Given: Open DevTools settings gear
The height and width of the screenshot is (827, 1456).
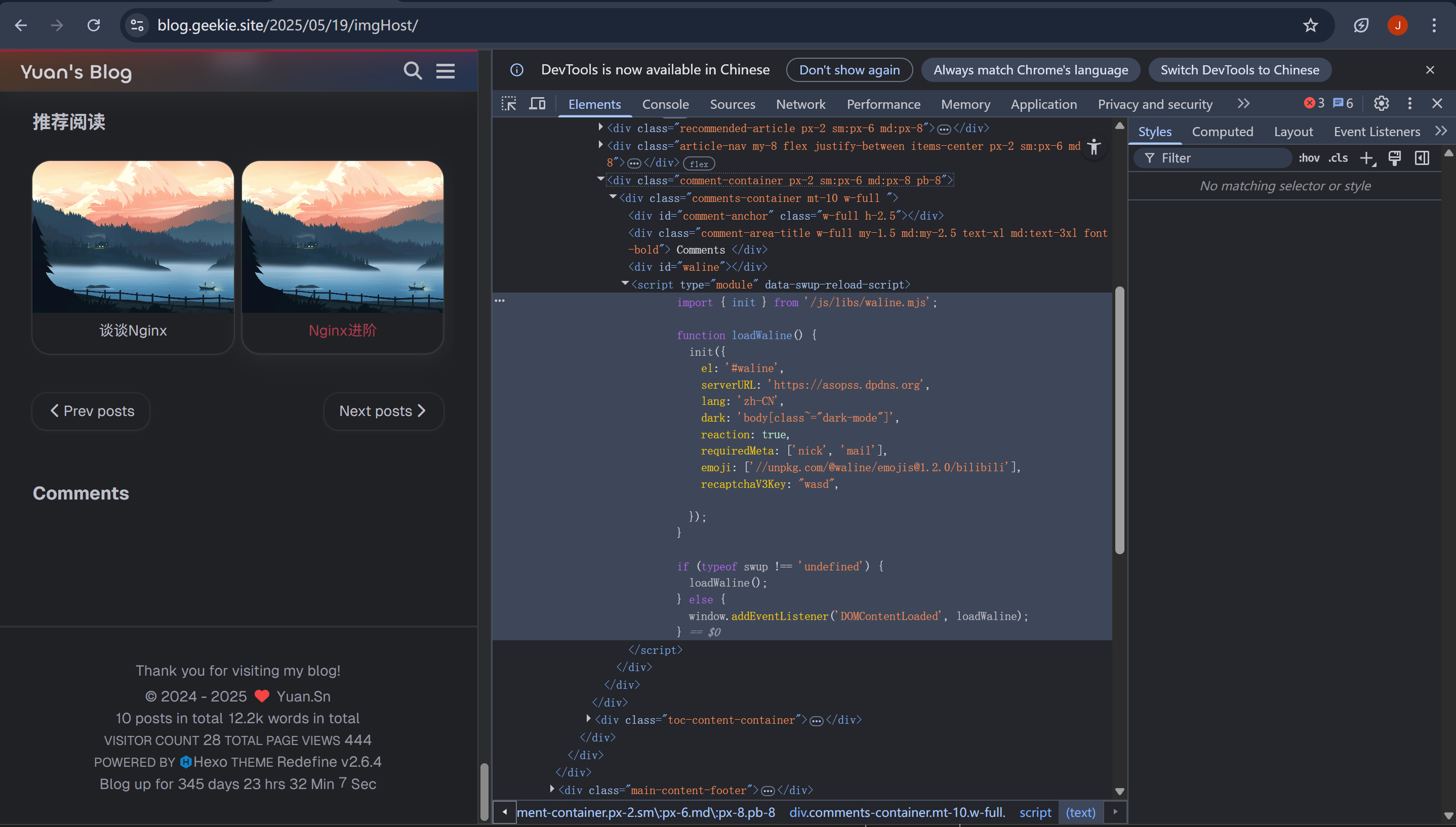Looking at the screenshot, I should click(1381, 103).
